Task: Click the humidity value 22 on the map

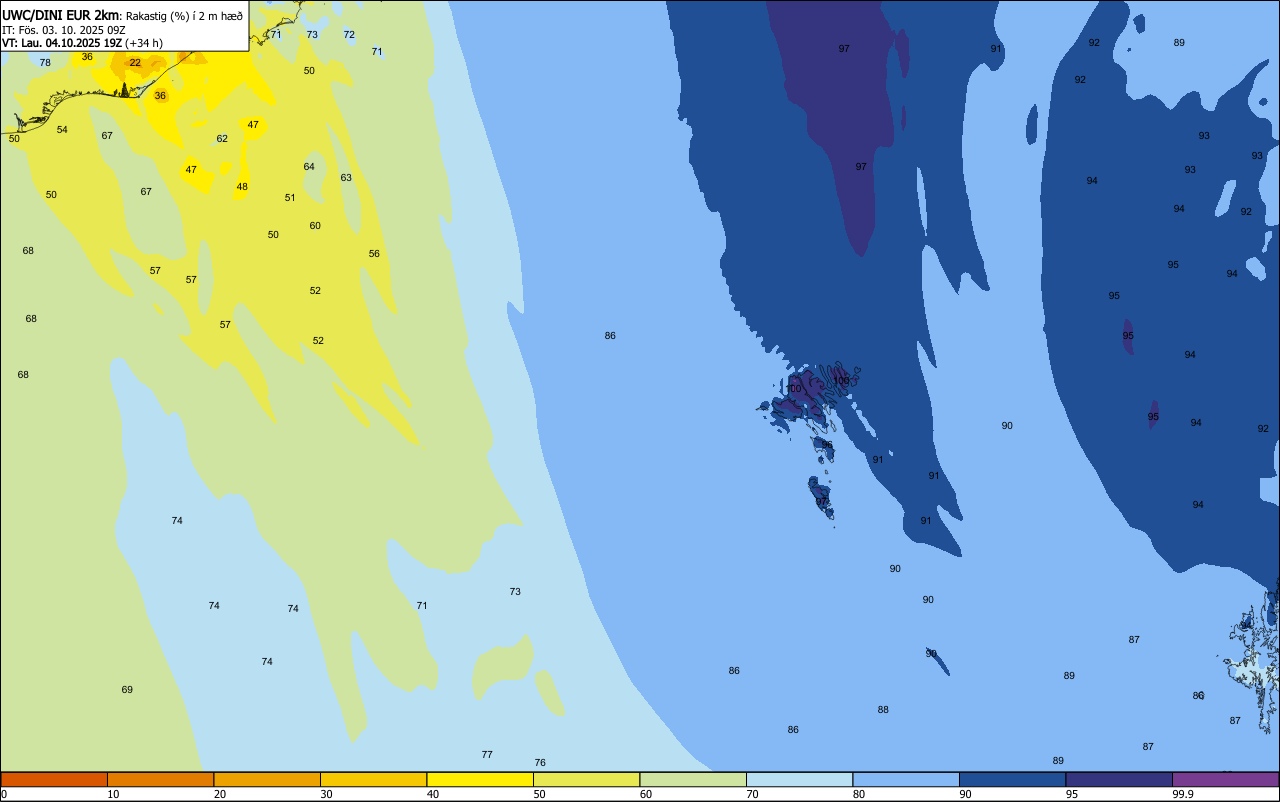Action: 135,62
